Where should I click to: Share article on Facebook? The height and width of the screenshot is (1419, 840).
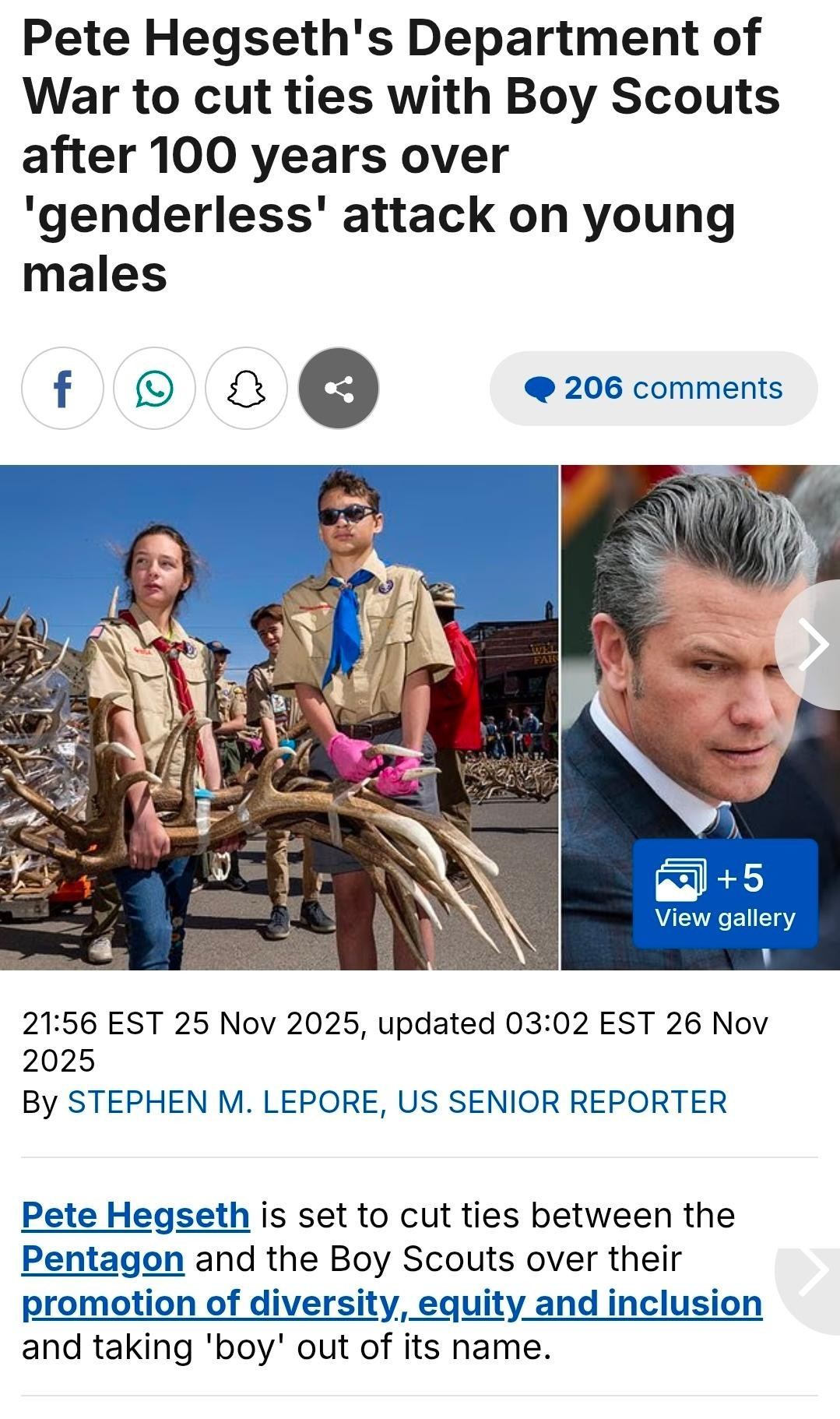62,388
